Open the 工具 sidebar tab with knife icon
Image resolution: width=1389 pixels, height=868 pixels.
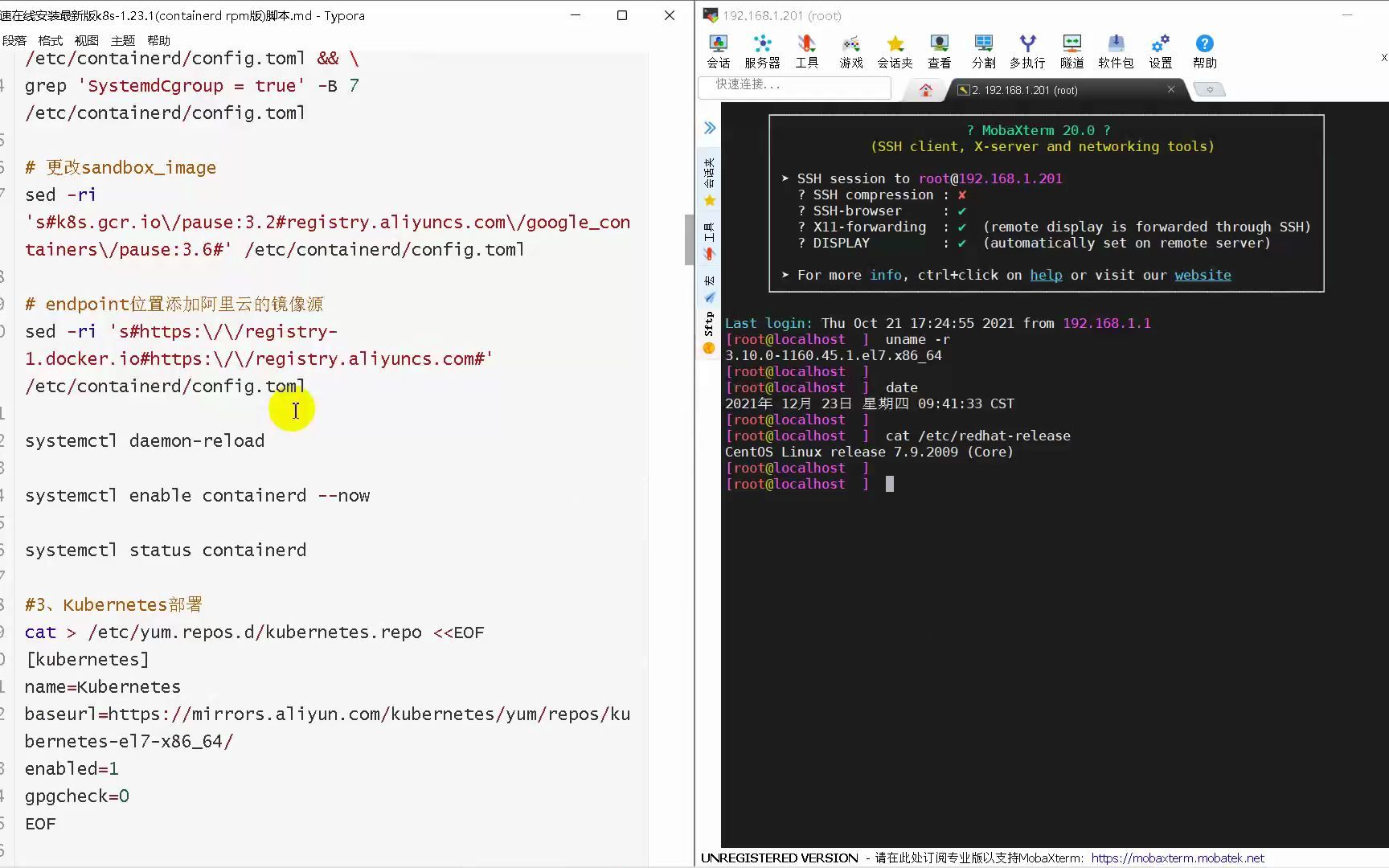[x=709, y=242]
